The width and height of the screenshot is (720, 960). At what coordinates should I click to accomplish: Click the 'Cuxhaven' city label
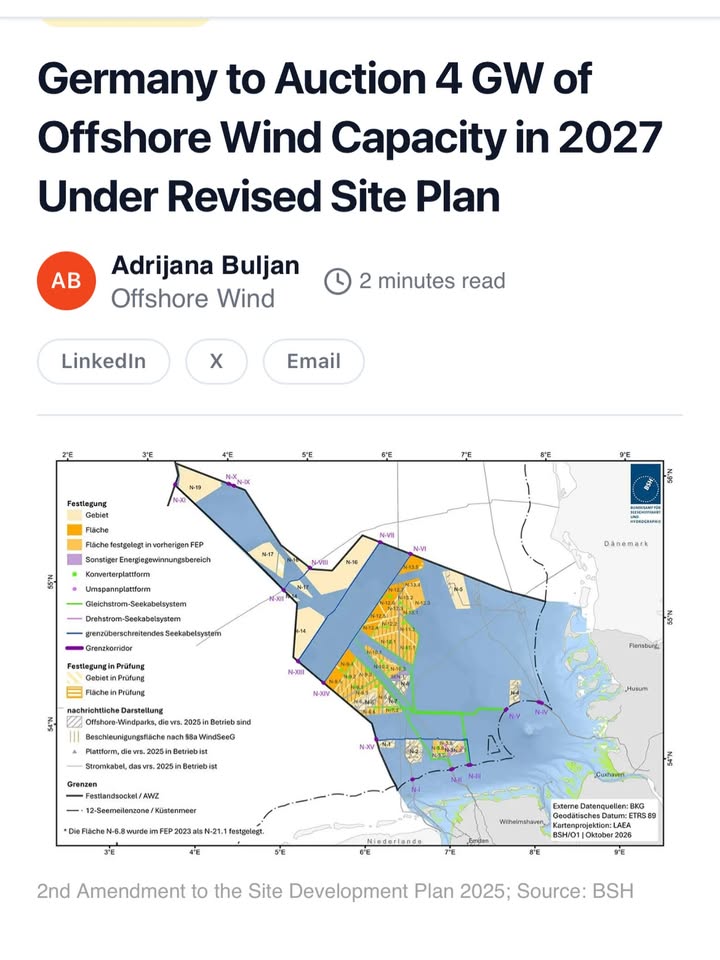pyautogui.click(x=610, y=774)
